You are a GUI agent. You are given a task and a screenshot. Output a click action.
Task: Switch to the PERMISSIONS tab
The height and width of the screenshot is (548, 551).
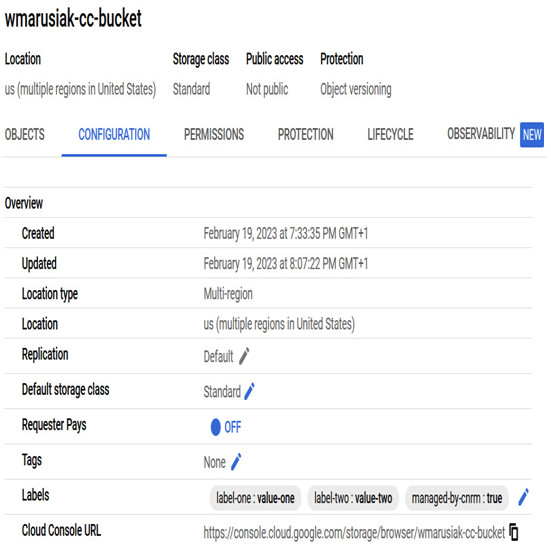214,134
